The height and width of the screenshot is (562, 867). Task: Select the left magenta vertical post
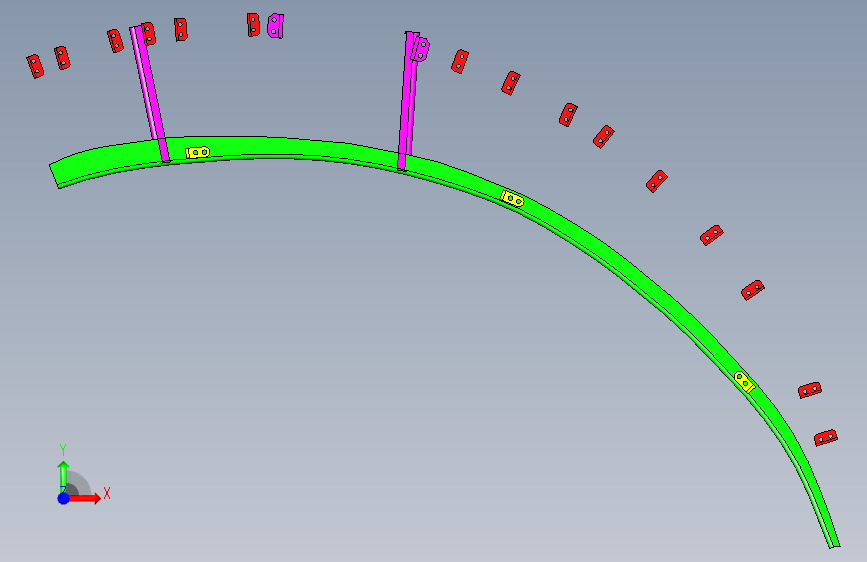[x=149, y=94]
